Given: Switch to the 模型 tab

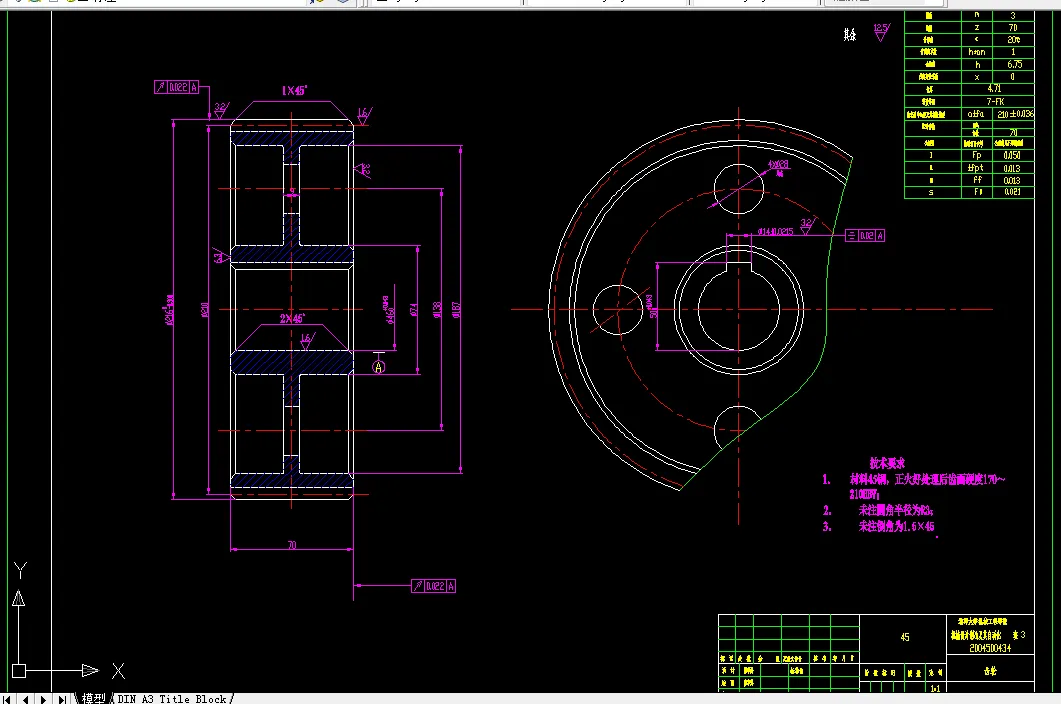Looking at the screenshot, I should pos(93,699).
